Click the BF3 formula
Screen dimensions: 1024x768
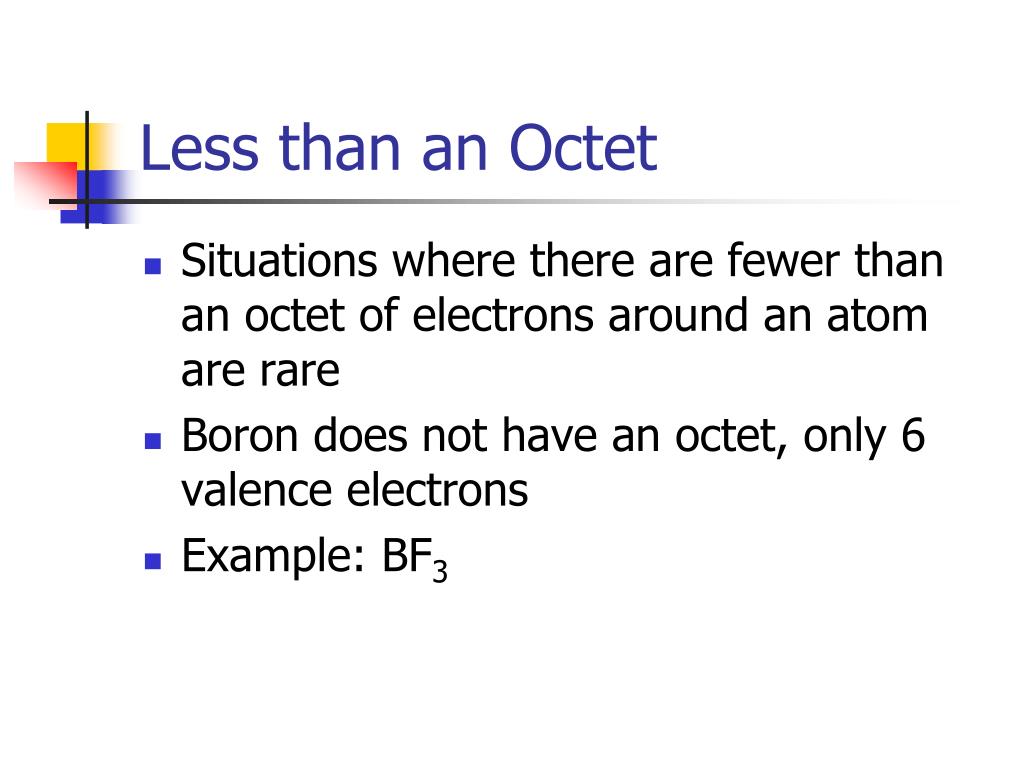(x=415, y=560)
